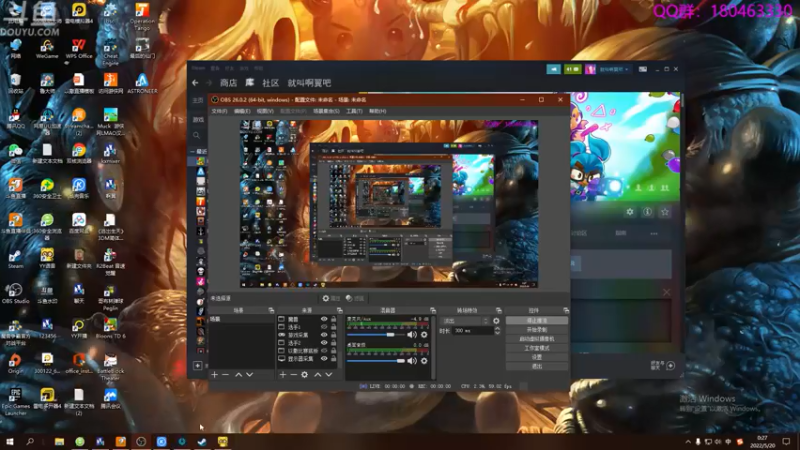
Task: Open Steam announcements megaphone icon
Action: (x=554, y=69)
